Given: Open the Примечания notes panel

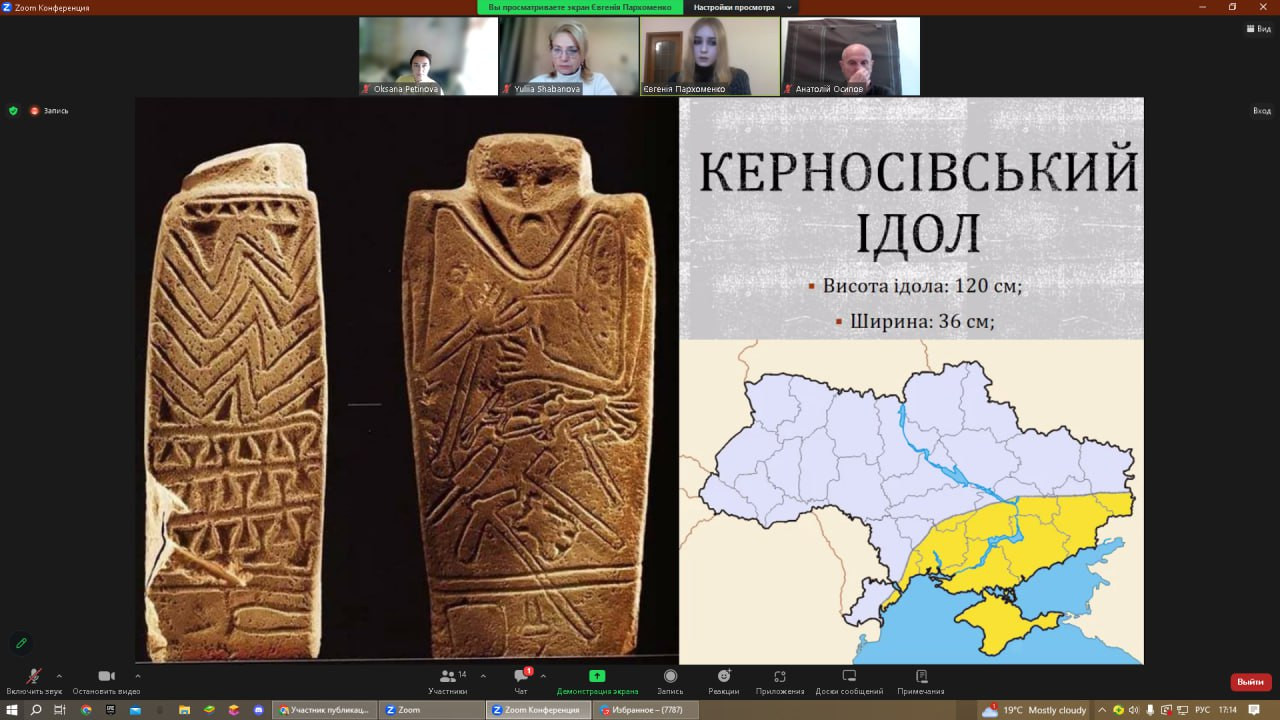Looking at the screenshot, I should coord(921,682).
